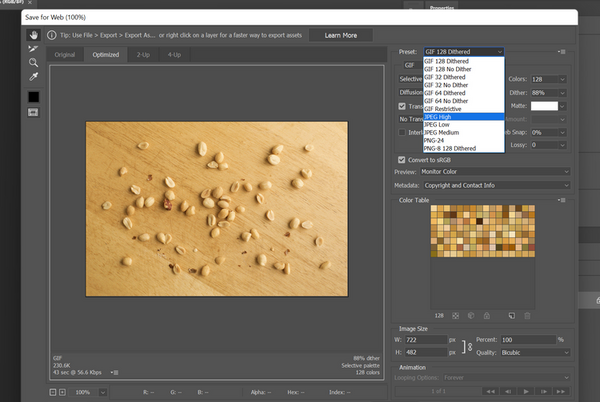This screenshot has width=600, height=402.
Task: Click the Learn More button
Action: pyautogui.click(x=341, y=35)
